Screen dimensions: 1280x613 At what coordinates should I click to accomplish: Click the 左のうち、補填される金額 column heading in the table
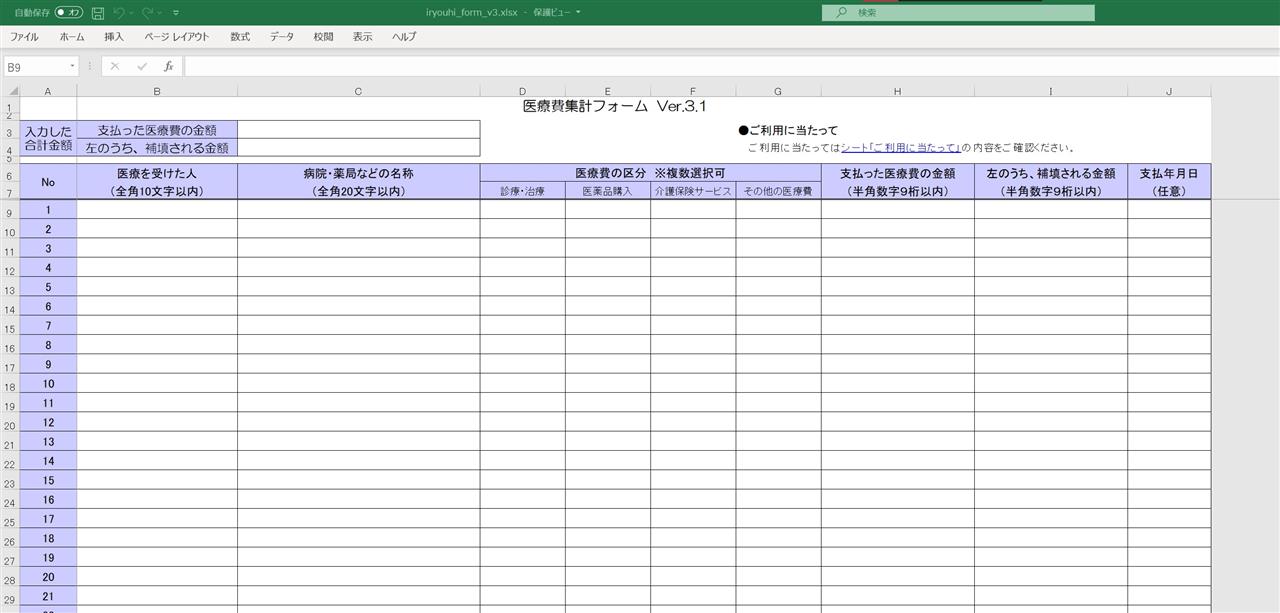(1051, 182)
